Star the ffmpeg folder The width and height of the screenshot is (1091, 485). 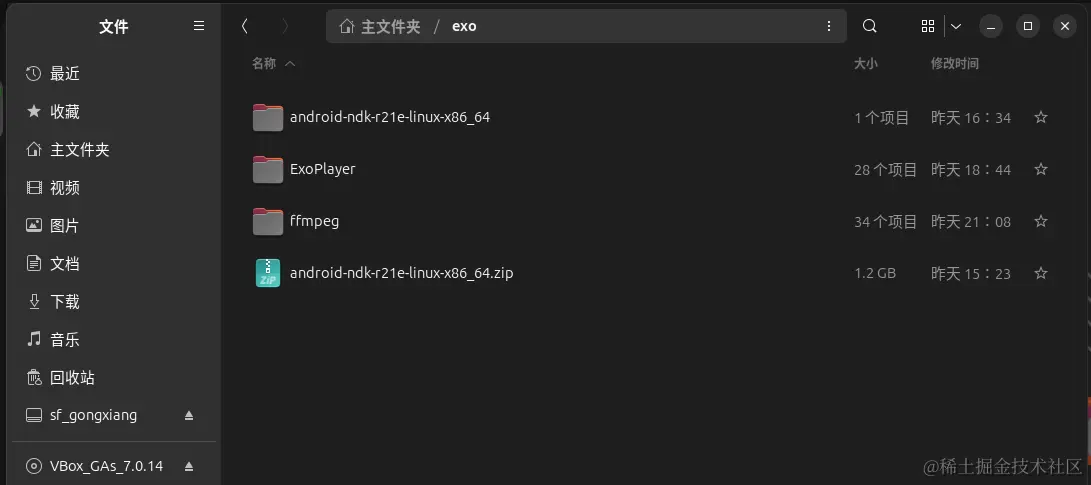1041,221
